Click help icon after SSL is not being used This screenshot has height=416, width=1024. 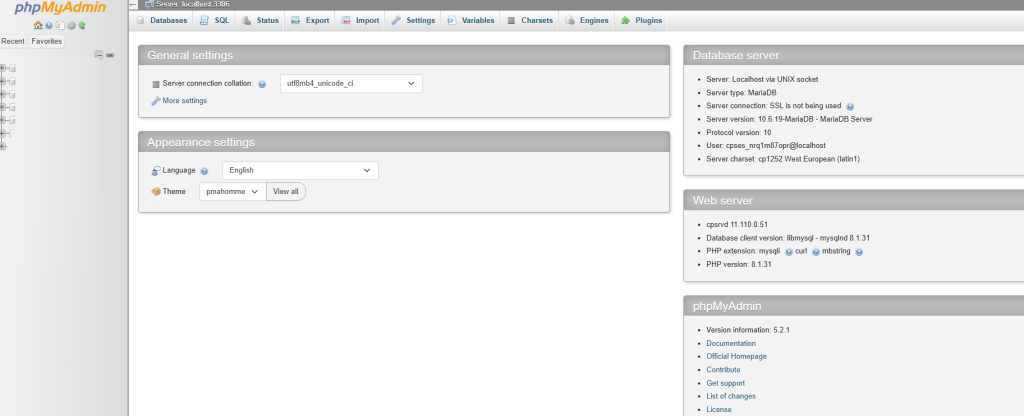850,106
